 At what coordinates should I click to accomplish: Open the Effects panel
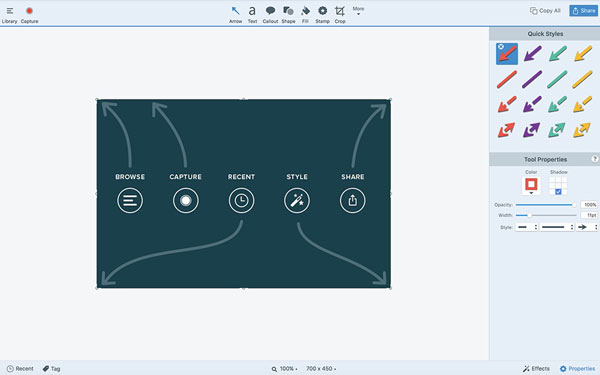[536, 368]
